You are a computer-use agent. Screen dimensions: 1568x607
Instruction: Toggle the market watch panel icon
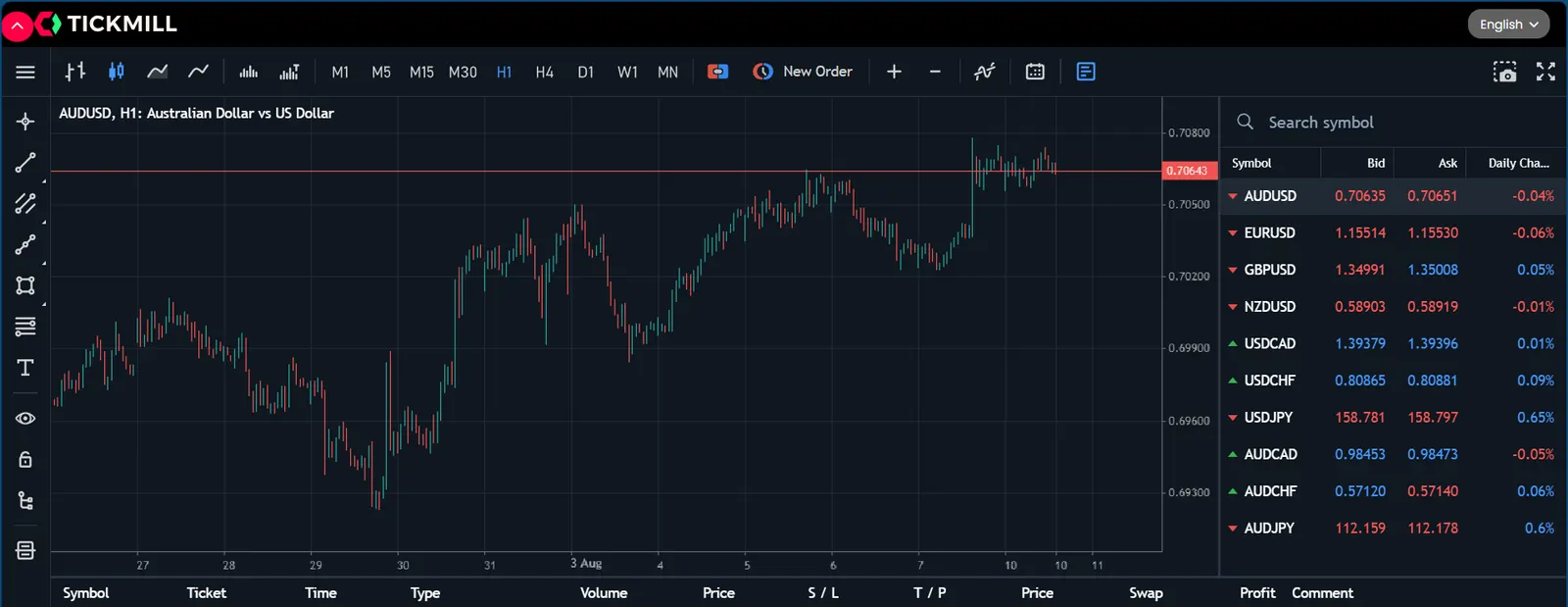coord(1086,72)
